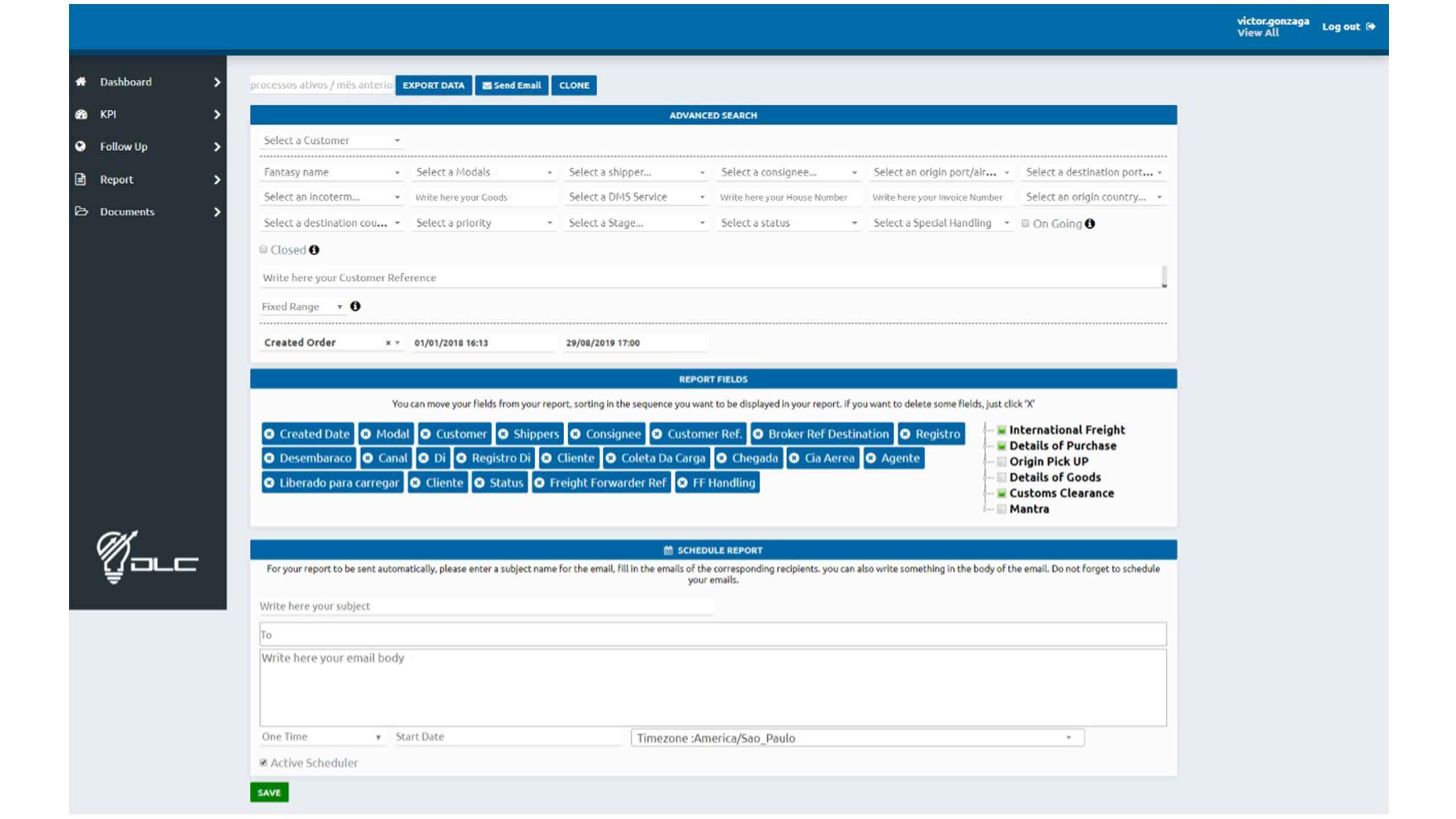Click the Fixed Range info icon

(355, 306)
